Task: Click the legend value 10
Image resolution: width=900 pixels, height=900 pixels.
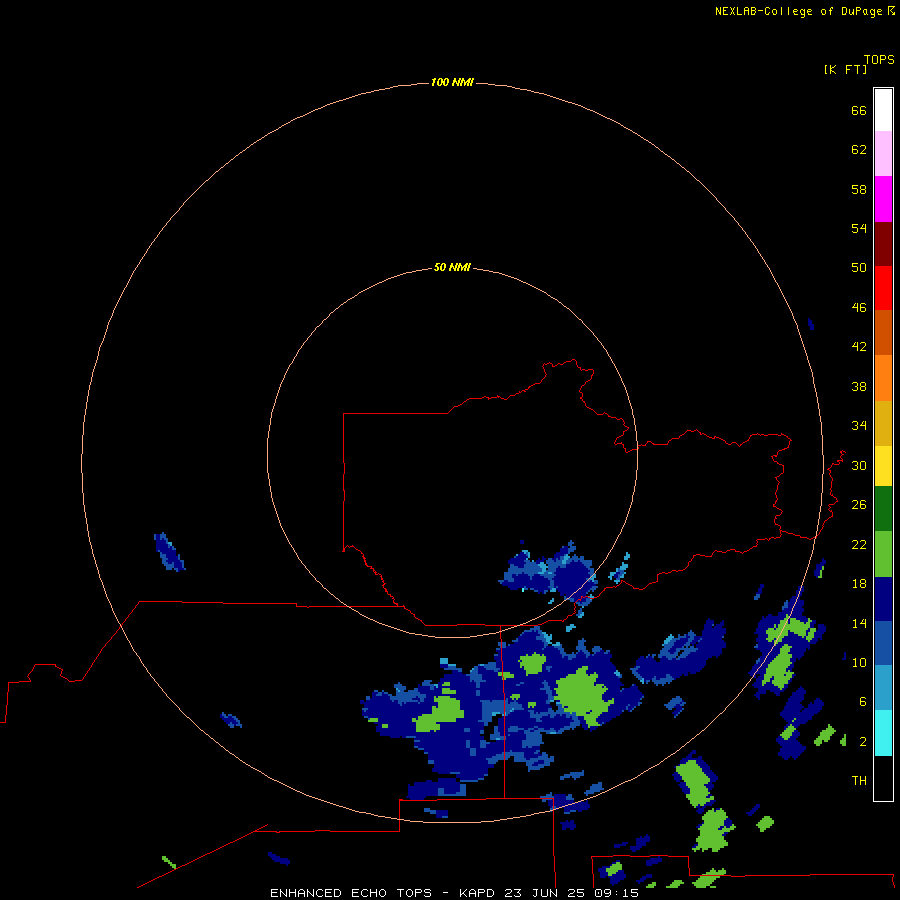Action: [859, 663]
